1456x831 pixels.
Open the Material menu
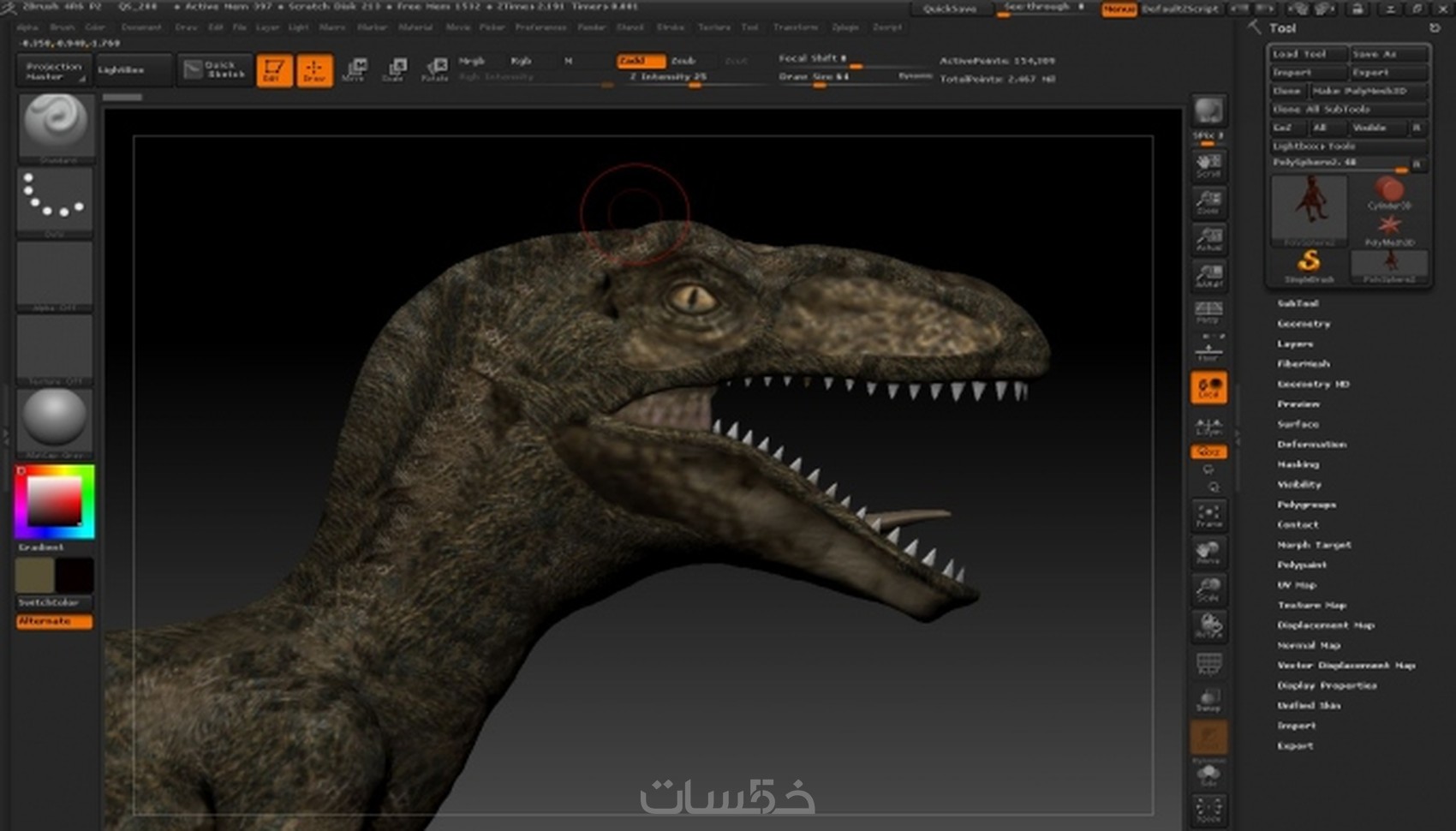[415, 27]
